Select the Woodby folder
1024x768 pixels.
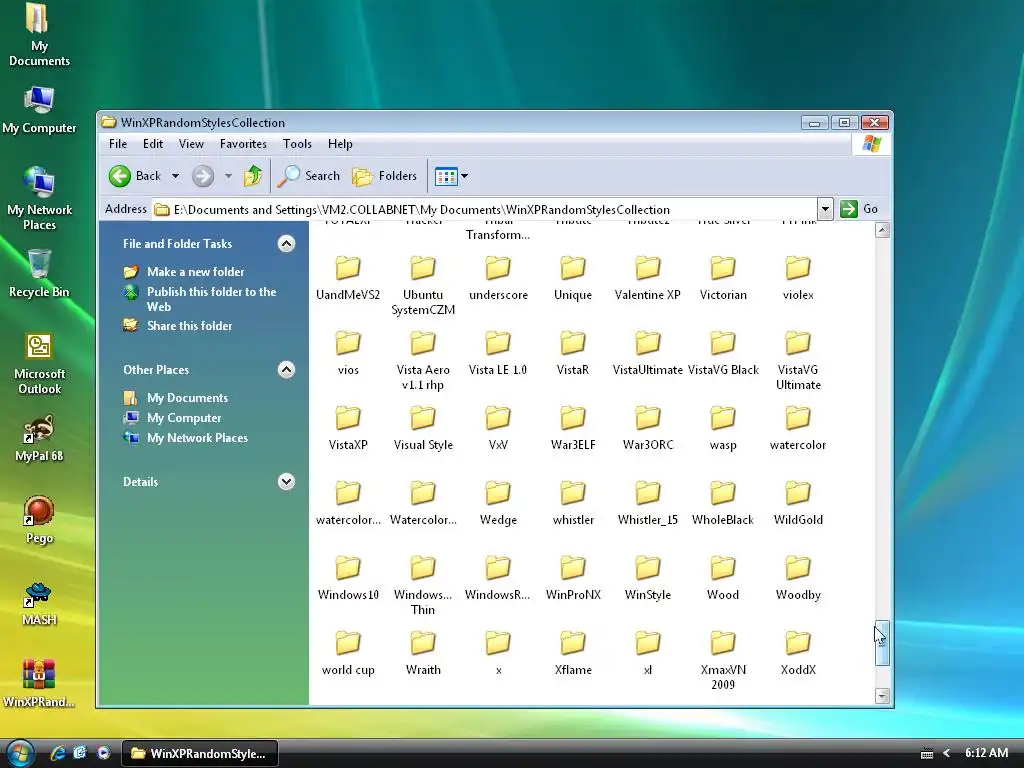(x=798, y=578)
